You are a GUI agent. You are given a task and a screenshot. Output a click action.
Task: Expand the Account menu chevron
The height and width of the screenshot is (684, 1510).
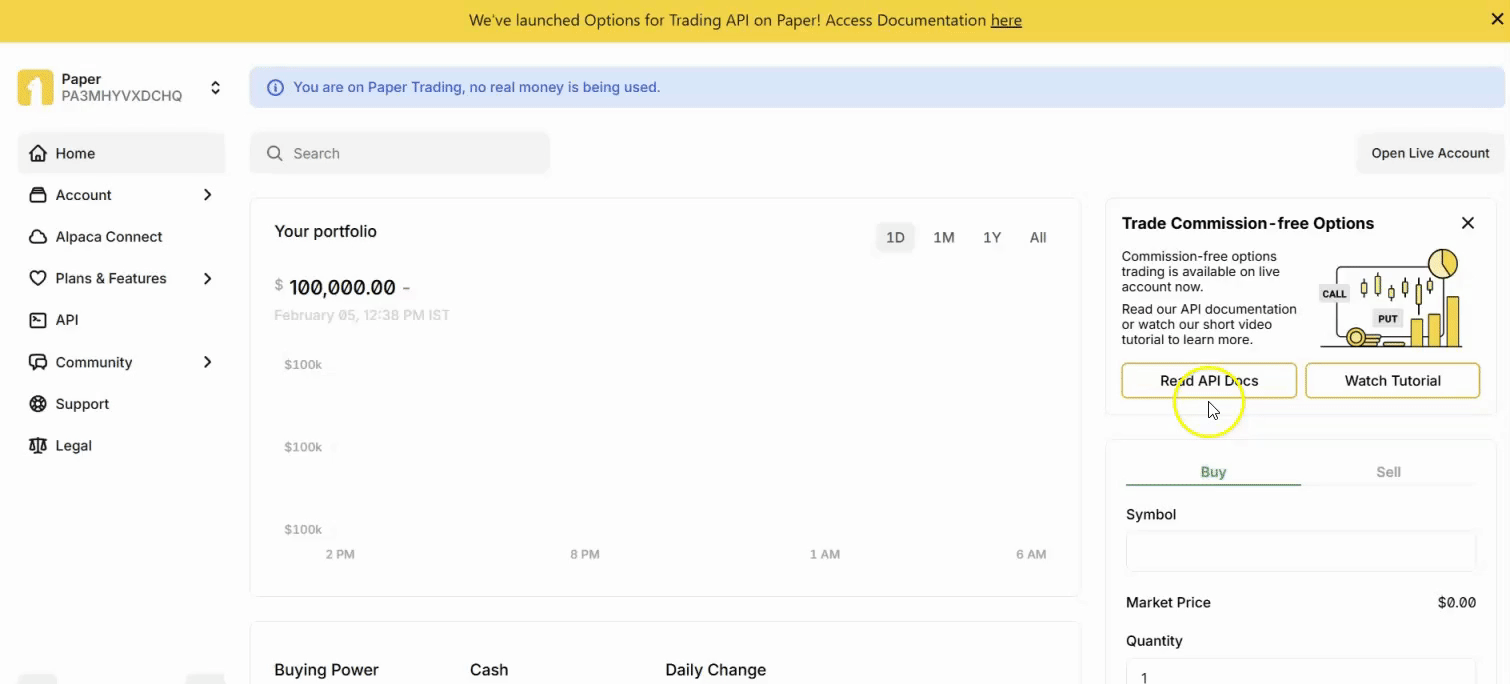pyautogui.click(x=207, y=195)
